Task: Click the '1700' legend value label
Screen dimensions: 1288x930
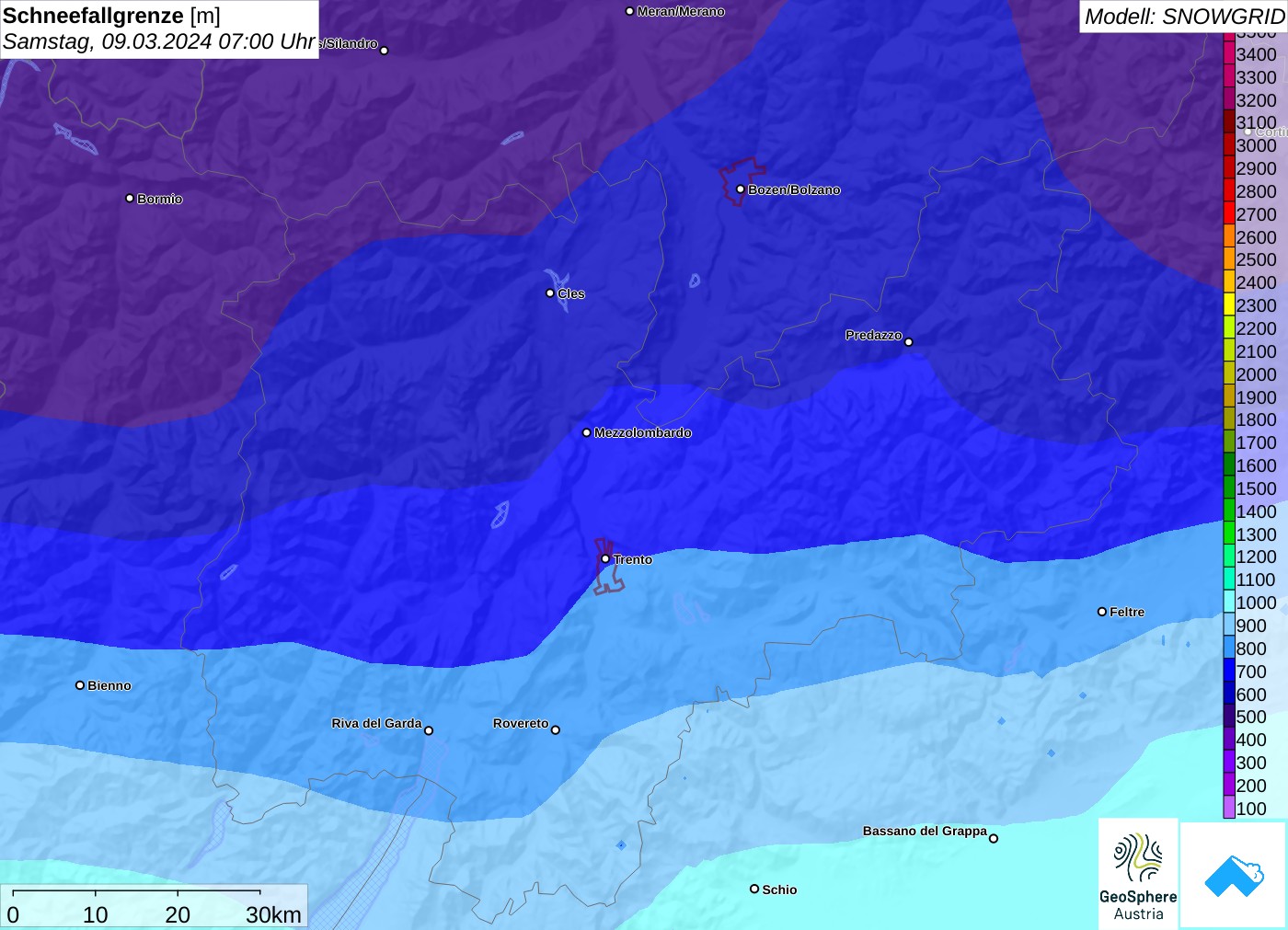Action: point(1256,442)
